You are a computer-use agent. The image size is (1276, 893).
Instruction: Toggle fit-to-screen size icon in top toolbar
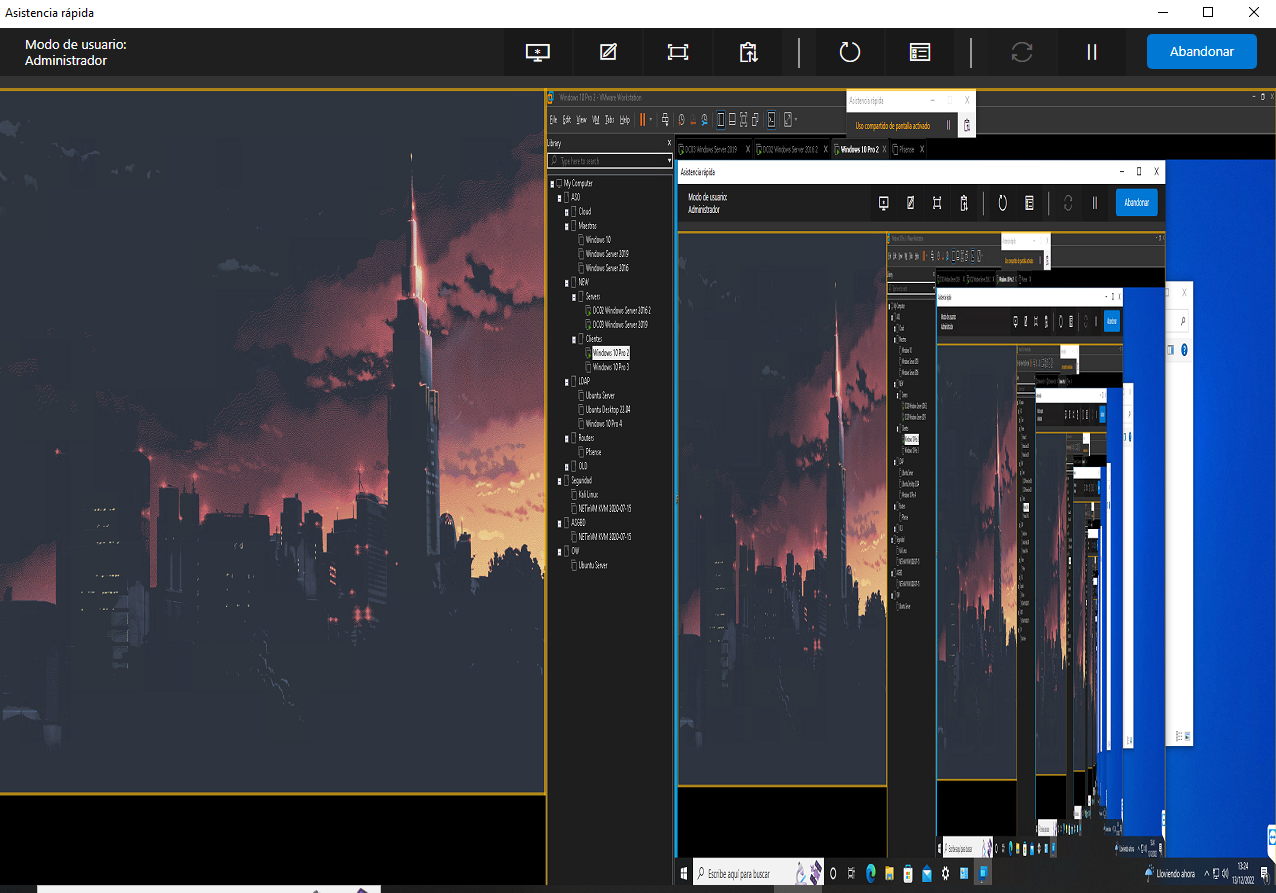[x=678, y=52]
